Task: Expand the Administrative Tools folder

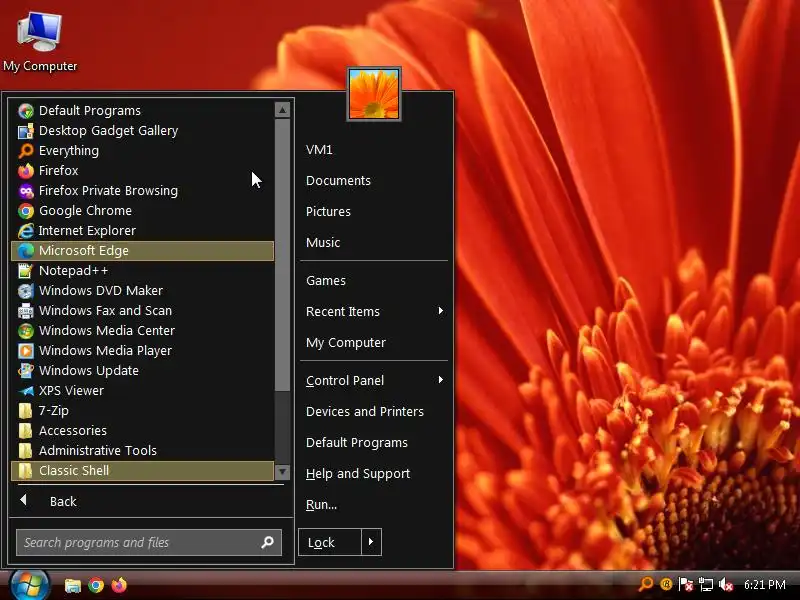Action: [143, 451]
